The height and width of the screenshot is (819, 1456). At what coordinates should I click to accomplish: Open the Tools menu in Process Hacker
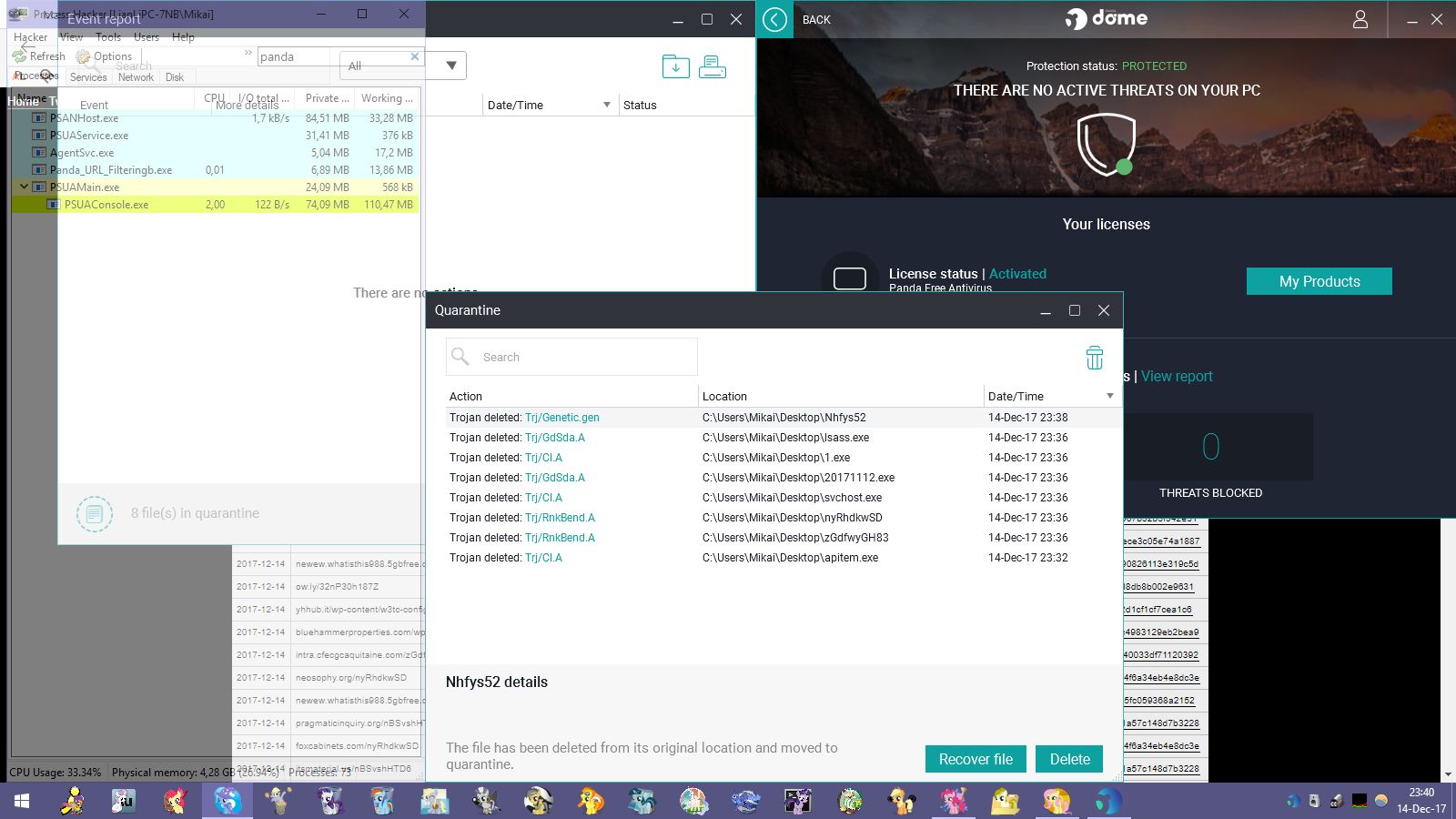(108, 37)
